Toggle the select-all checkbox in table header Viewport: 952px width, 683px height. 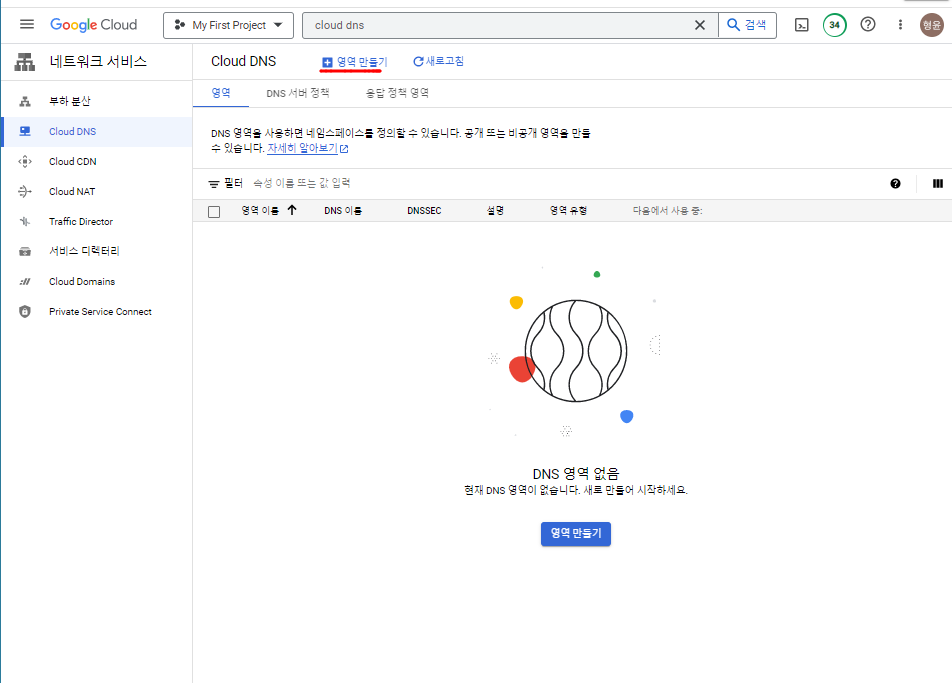click(214, 211)
